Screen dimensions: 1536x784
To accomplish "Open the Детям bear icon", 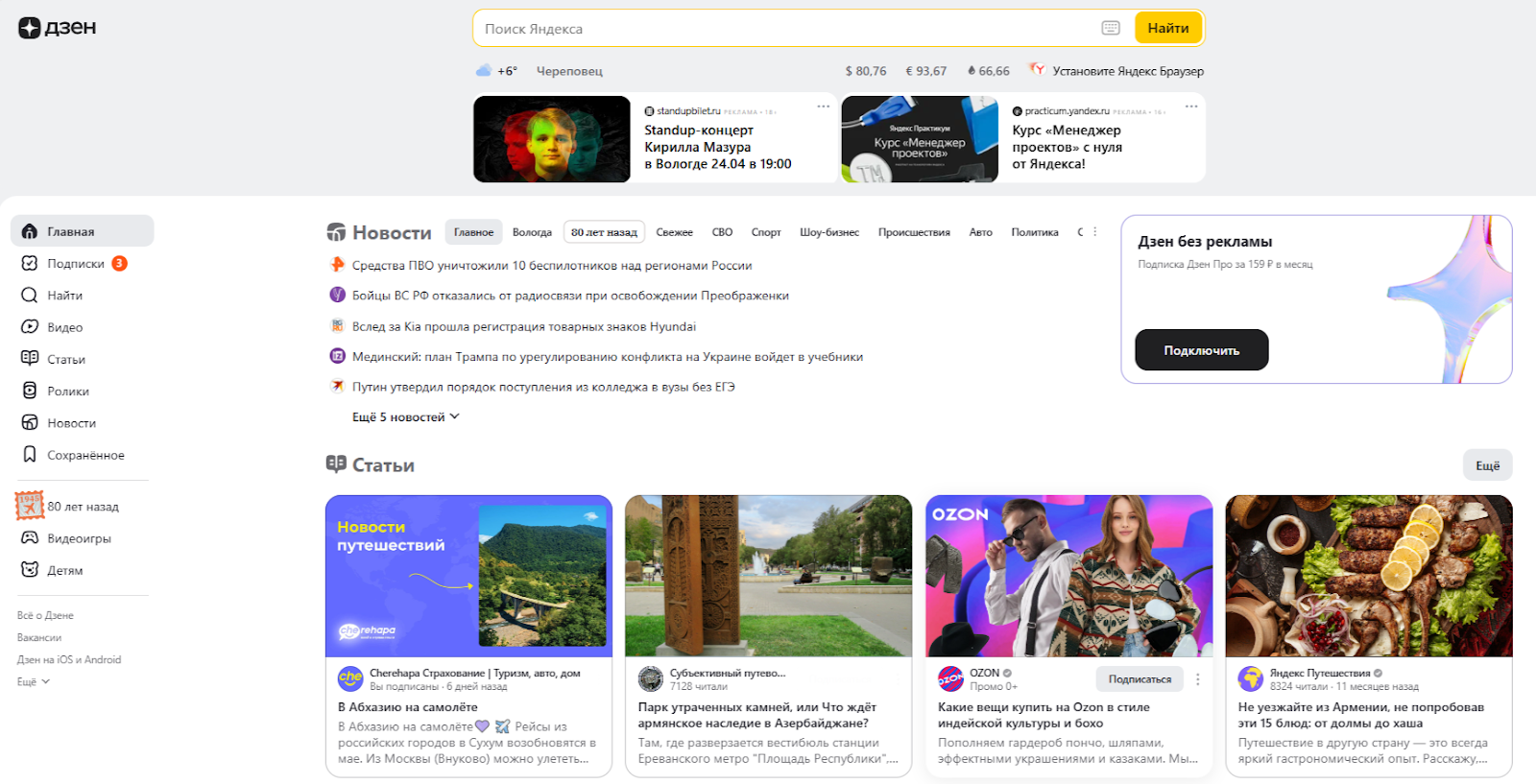I will pos(30,570).
